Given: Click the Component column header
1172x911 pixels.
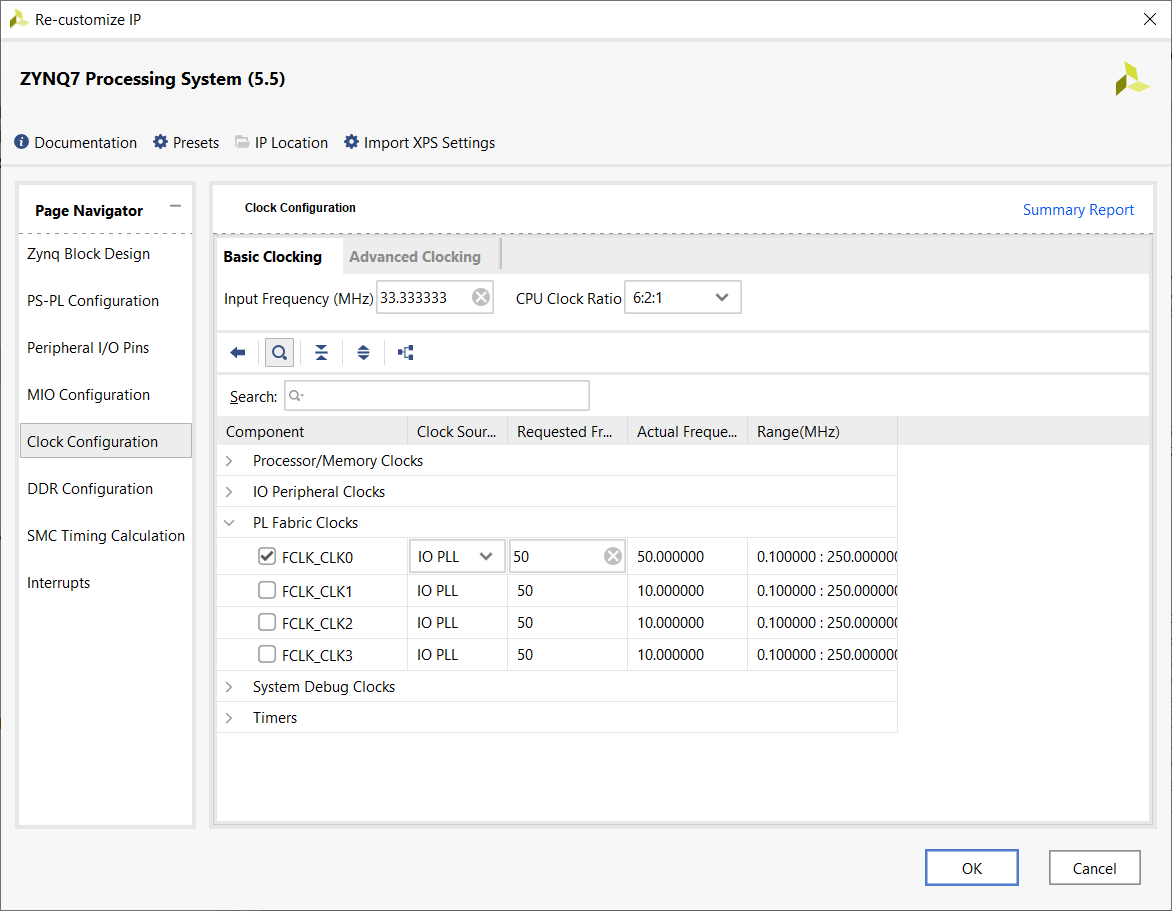Looking at the screenshot, I should click(312, 432).
